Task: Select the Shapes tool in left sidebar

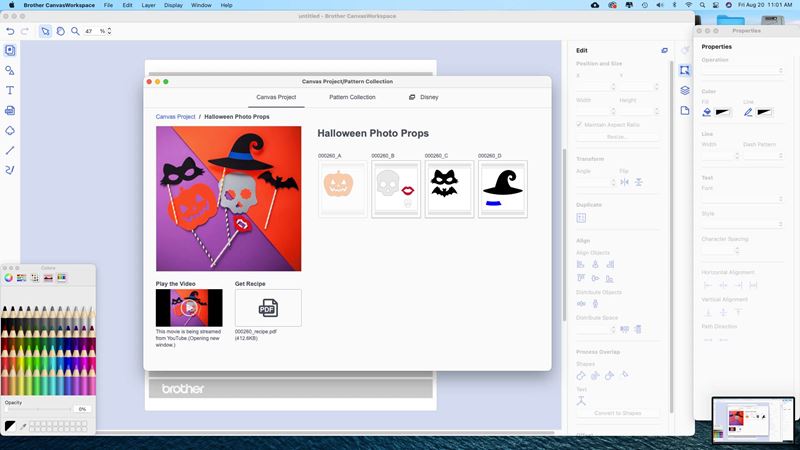Action: [x=10, y=70]
